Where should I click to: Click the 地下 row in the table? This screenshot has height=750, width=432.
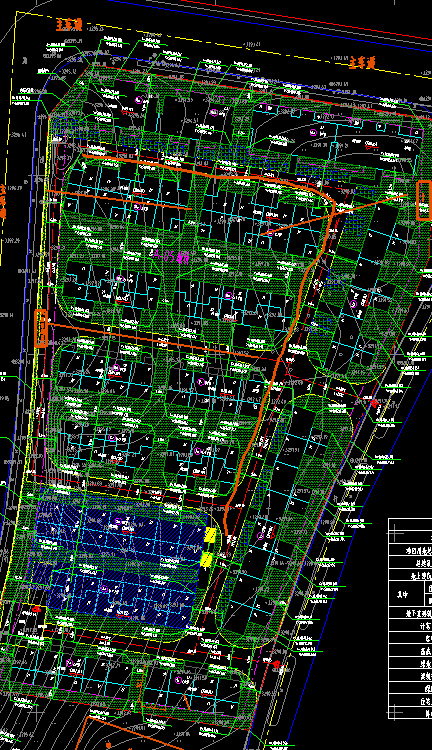[410, 613]
